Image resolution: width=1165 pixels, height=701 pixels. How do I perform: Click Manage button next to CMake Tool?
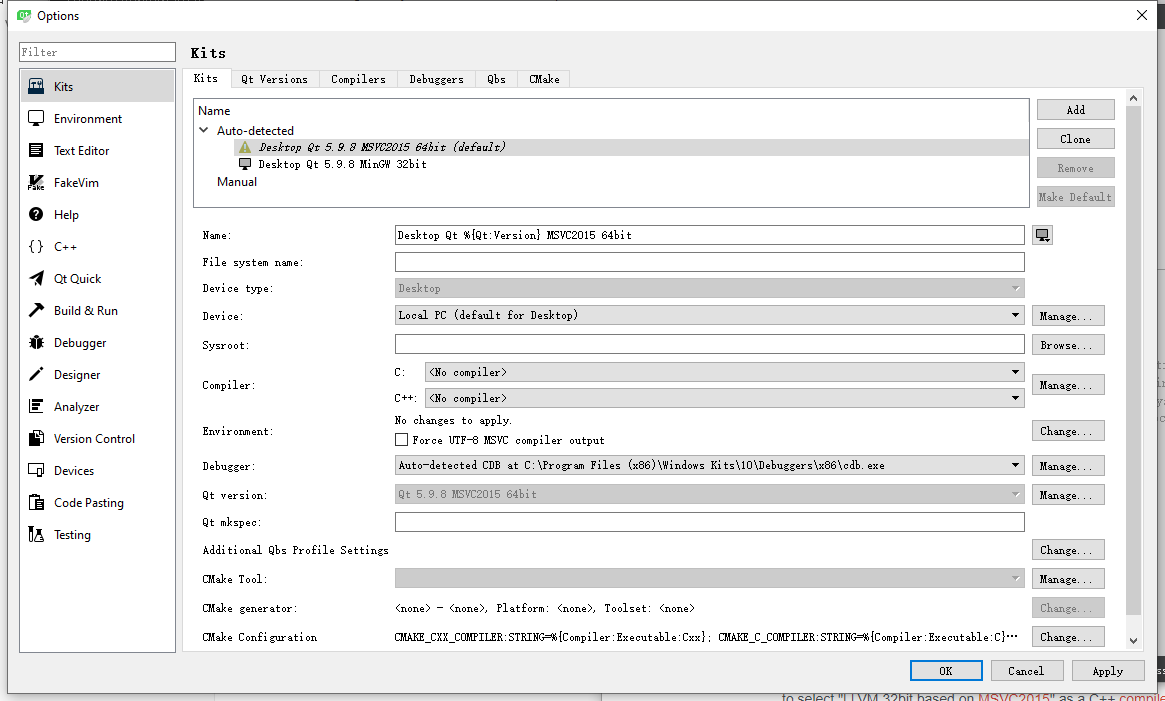(1068, 579)
